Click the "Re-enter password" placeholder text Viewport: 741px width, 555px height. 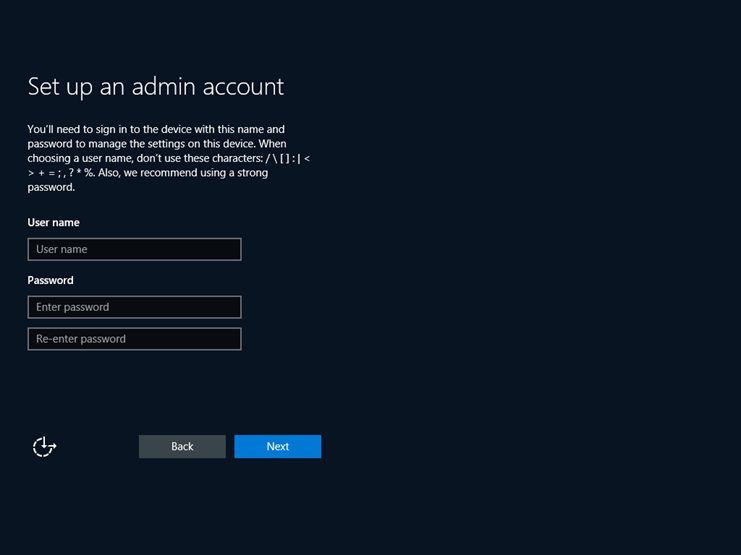(81, 339)
